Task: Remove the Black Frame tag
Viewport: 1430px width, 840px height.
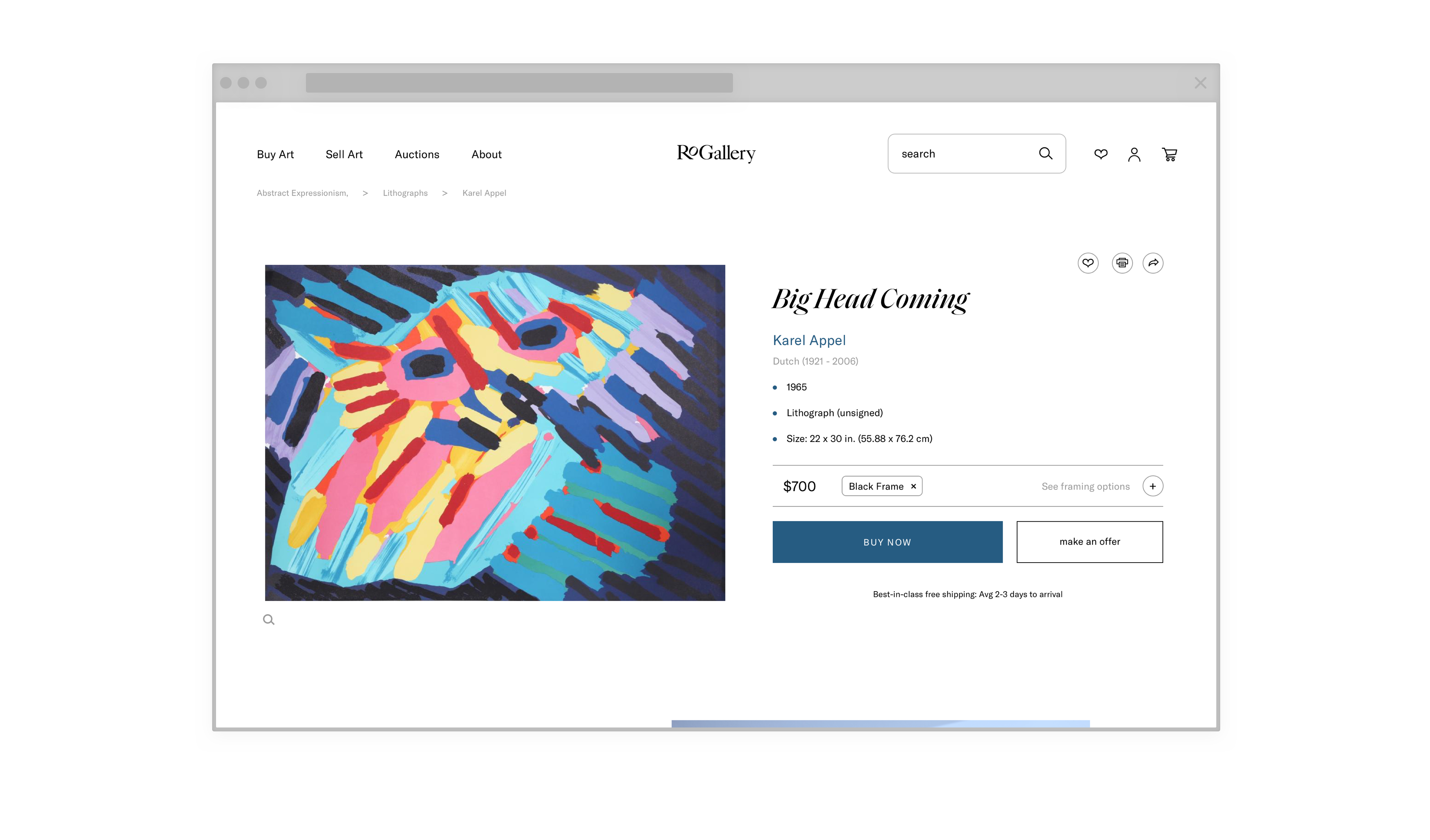Action: pos(913,486)
